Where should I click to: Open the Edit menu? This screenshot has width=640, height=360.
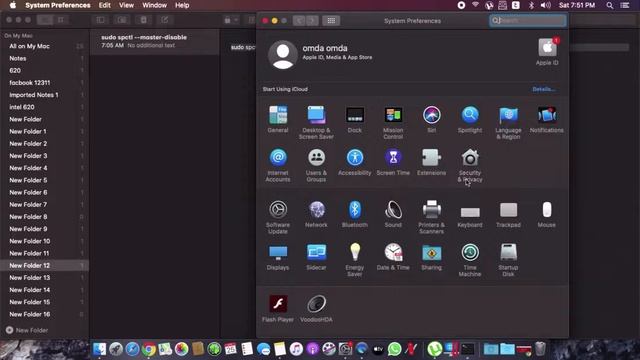coord(104,5)
